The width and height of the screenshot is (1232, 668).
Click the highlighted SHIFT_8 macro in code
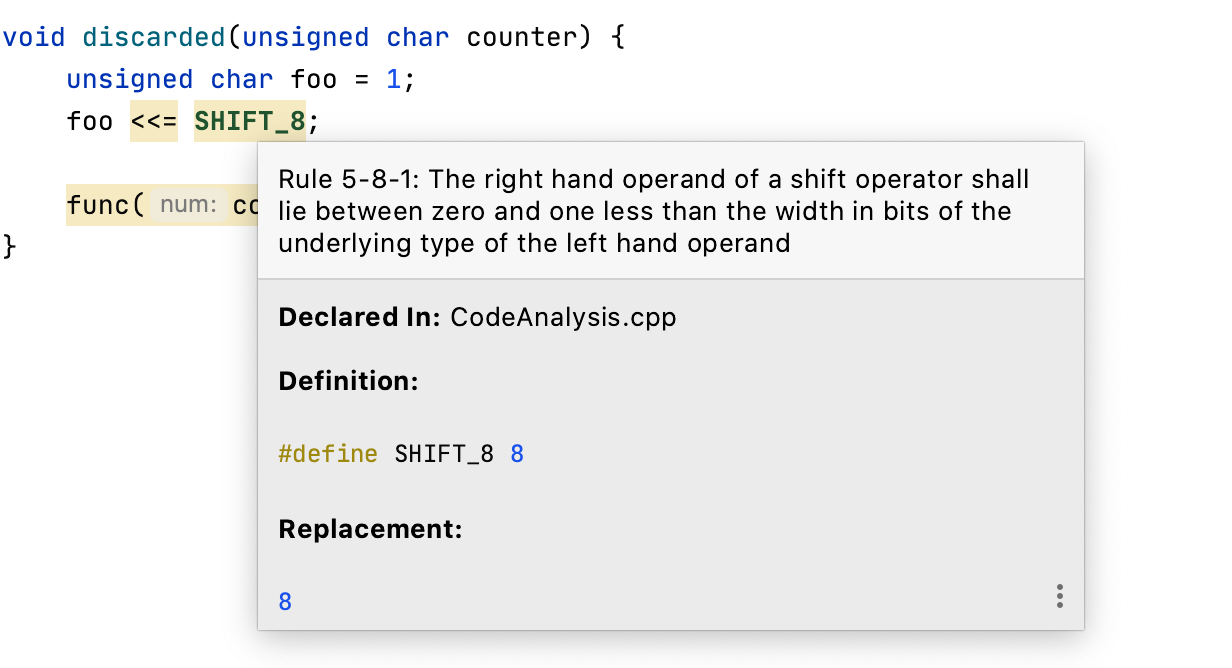pos(250,122)
